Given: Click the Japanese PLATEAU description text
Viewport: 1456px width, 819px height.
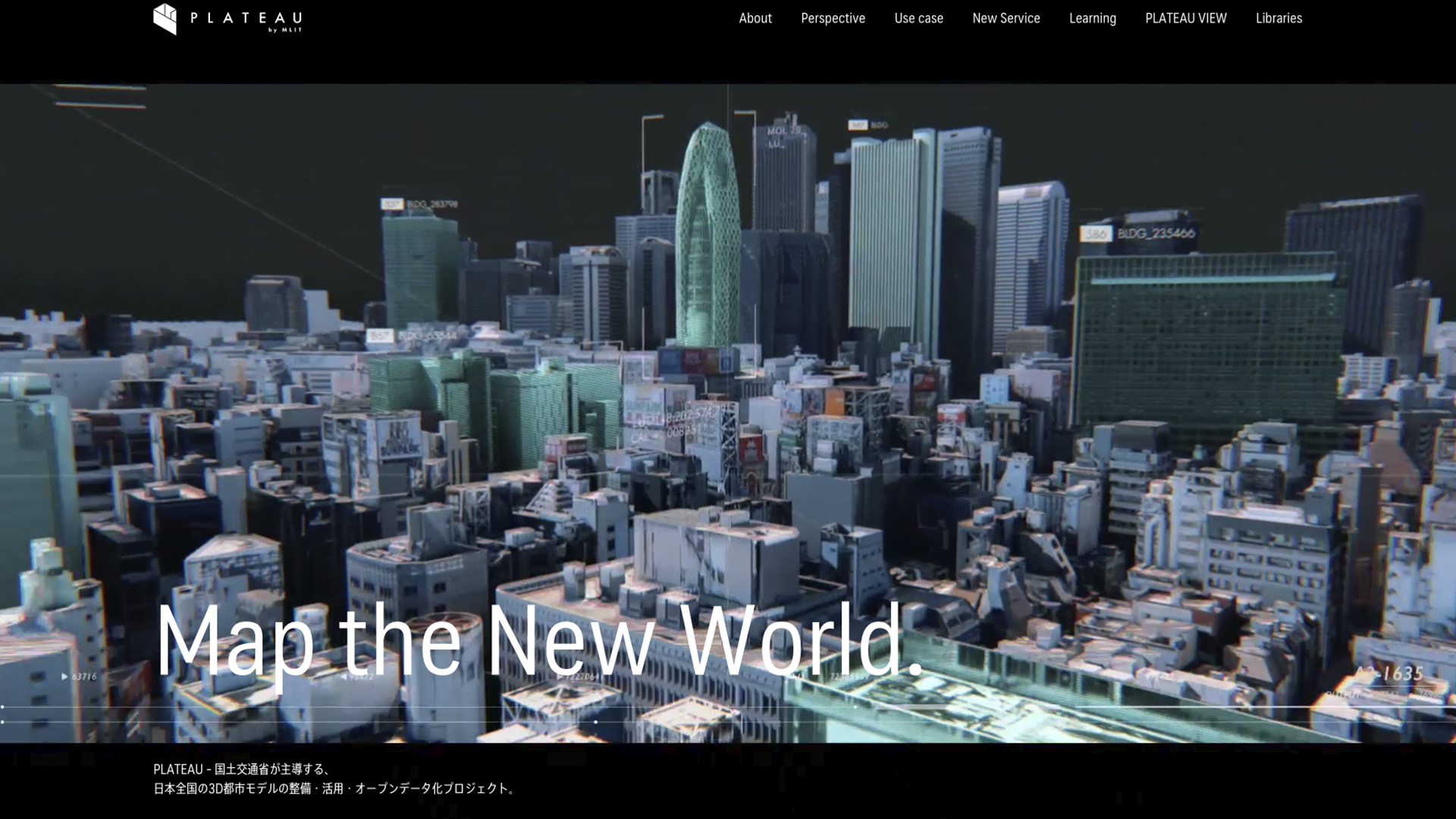Looking at the screenshot, I should (334, 779).
